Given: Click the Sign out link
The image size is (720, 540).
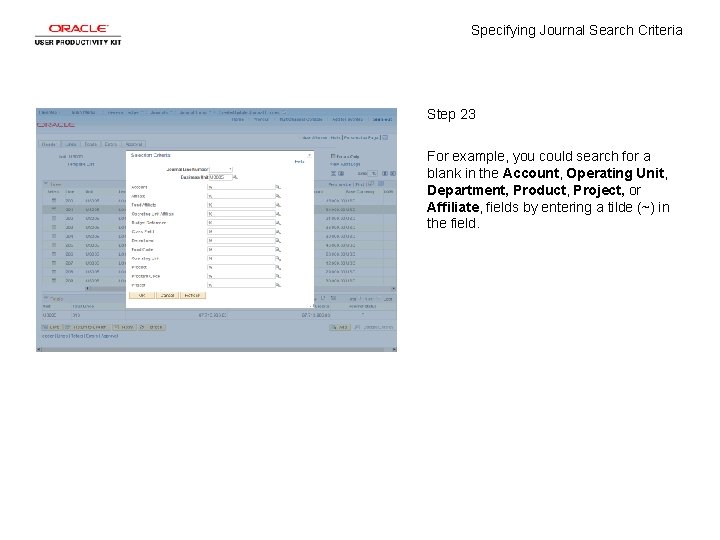Looking at the screenshot, I should (382, 119).
